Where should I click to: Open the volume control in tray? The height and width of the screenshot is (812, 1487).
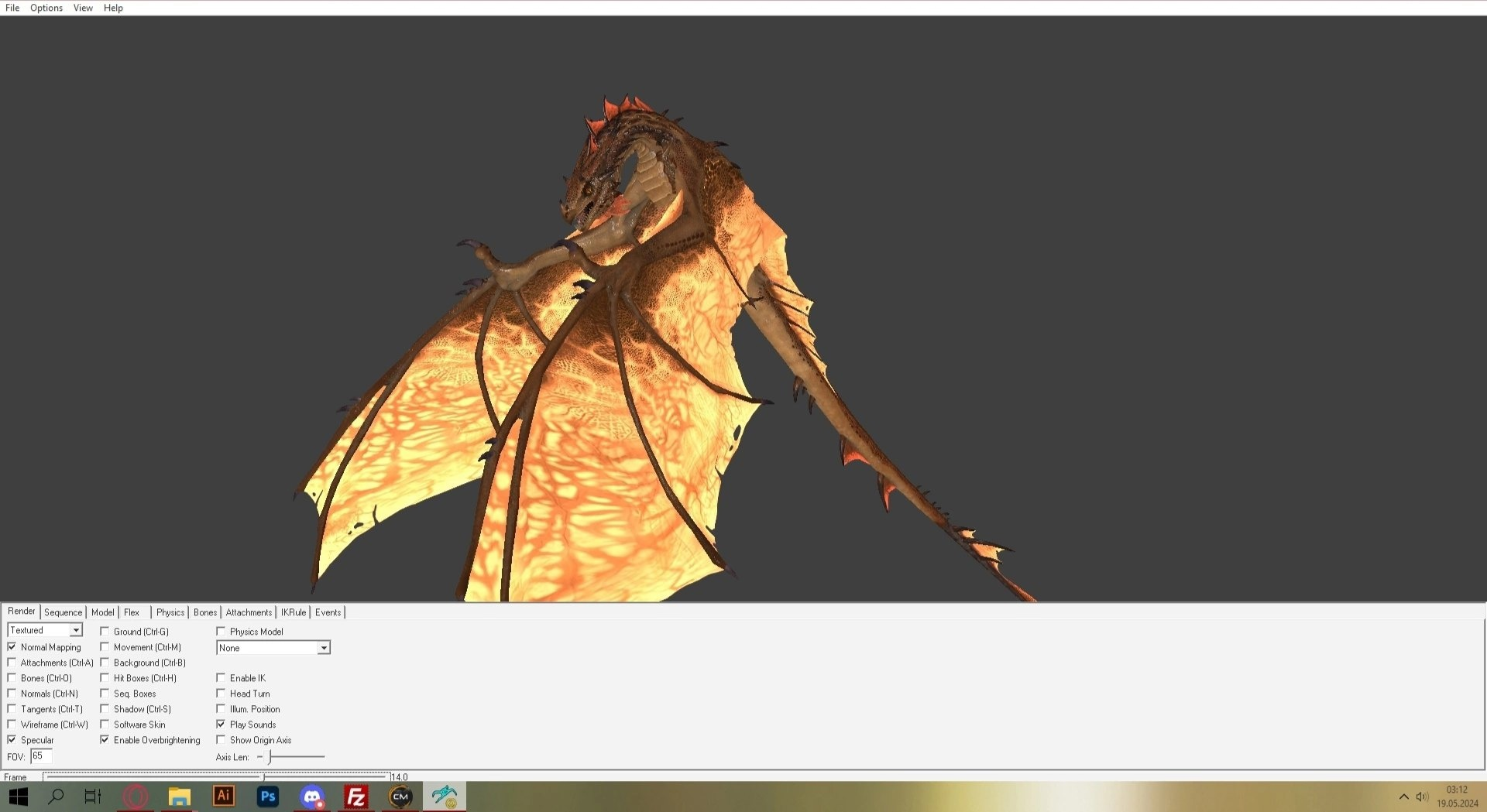pos(1422,797)
